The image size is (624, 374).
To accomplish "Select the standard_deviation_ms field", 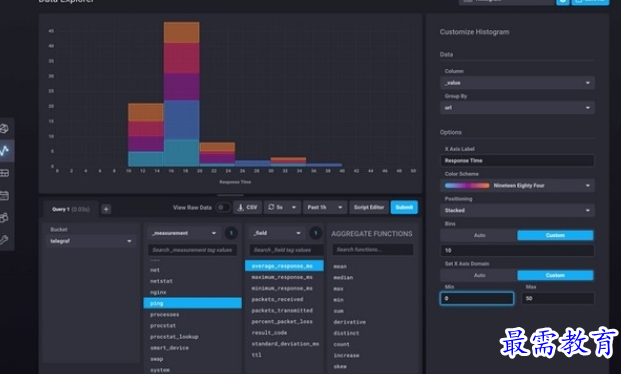I will click(x=284, y=344).
